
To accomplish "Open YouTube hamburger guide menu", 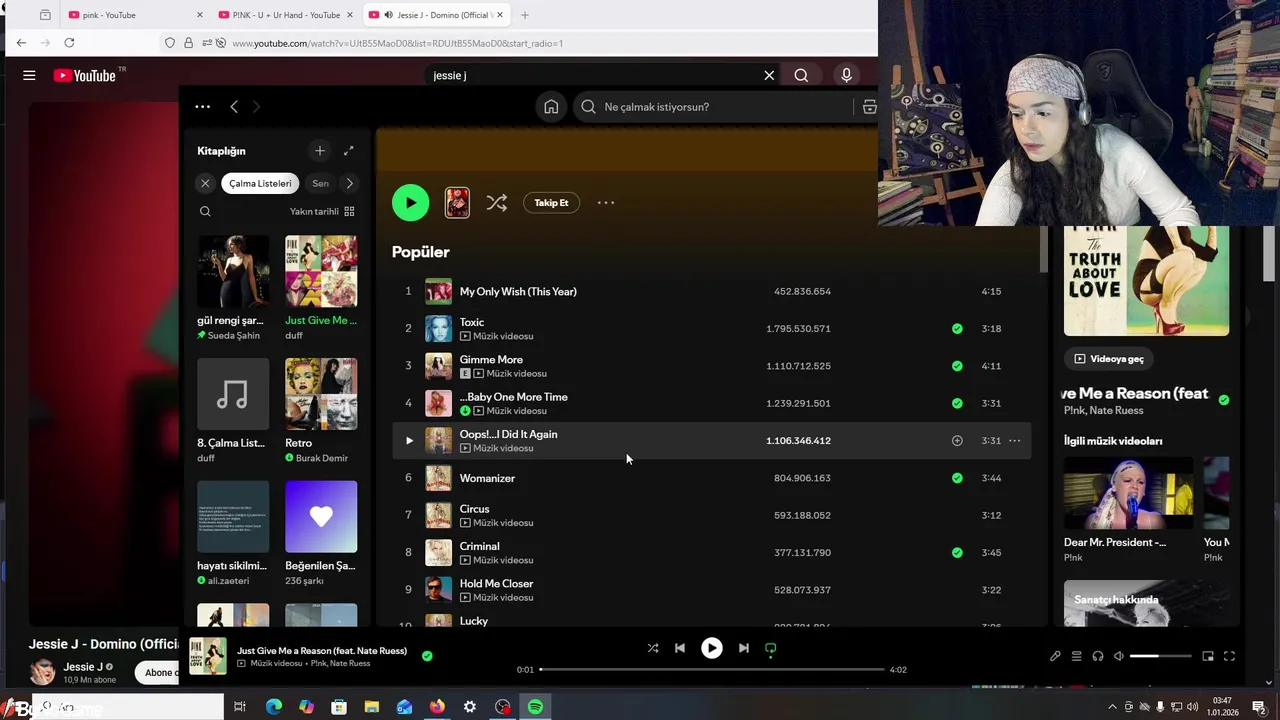I will 29,75.
